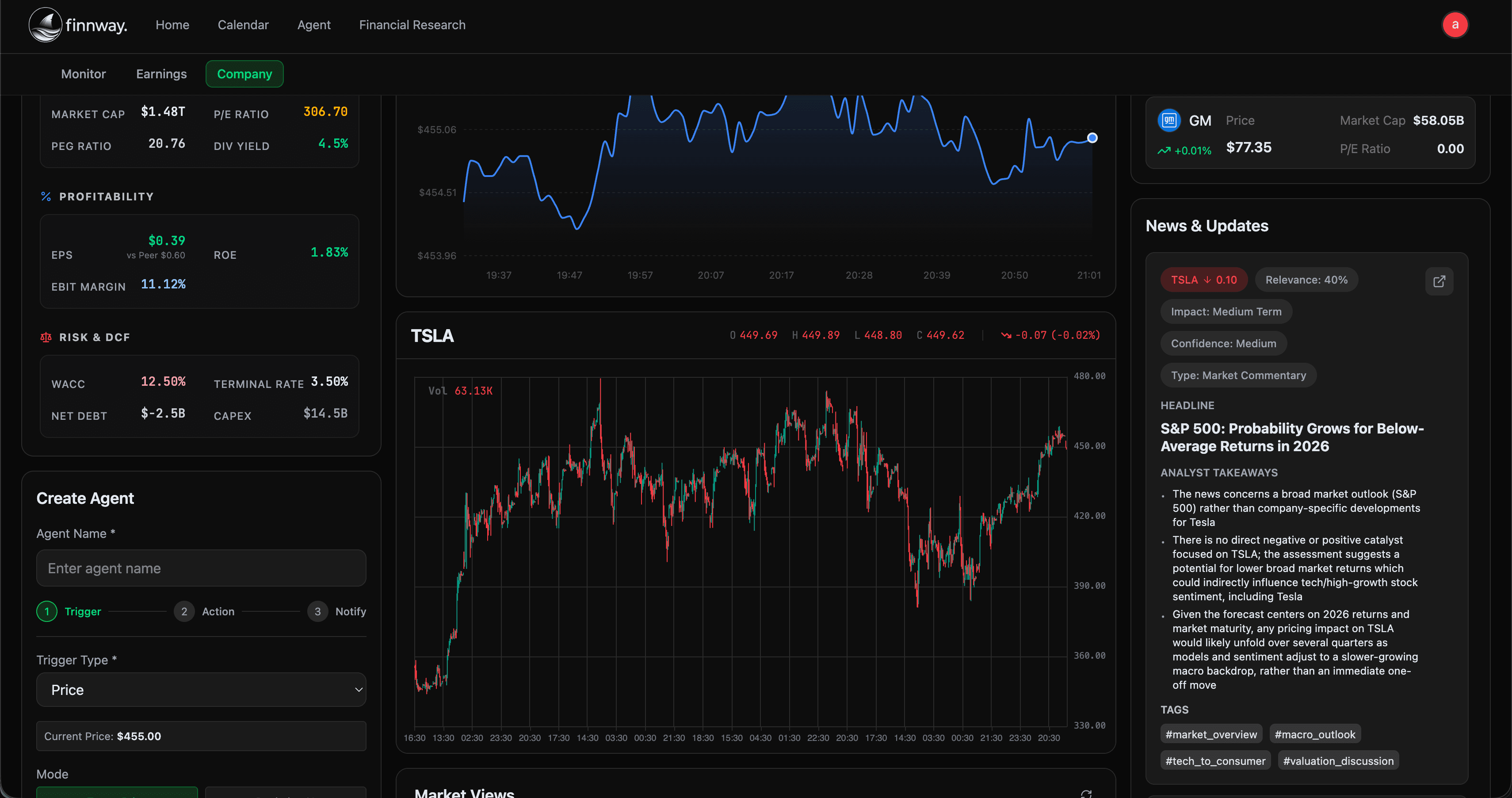Click the blue price chart endpoint marker

point(1092,138)
